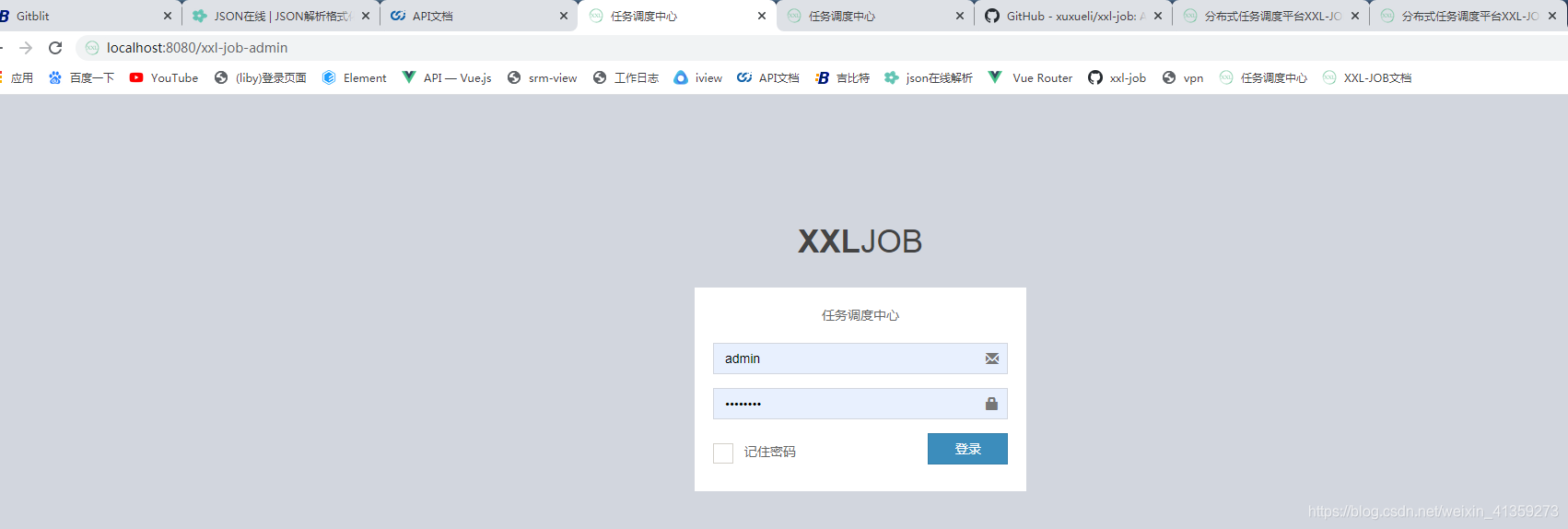Open first 分布式任务调度平台XXL-JOB tab
This screenshot has height=529, width=1568.
click(x=1271, y=16)
